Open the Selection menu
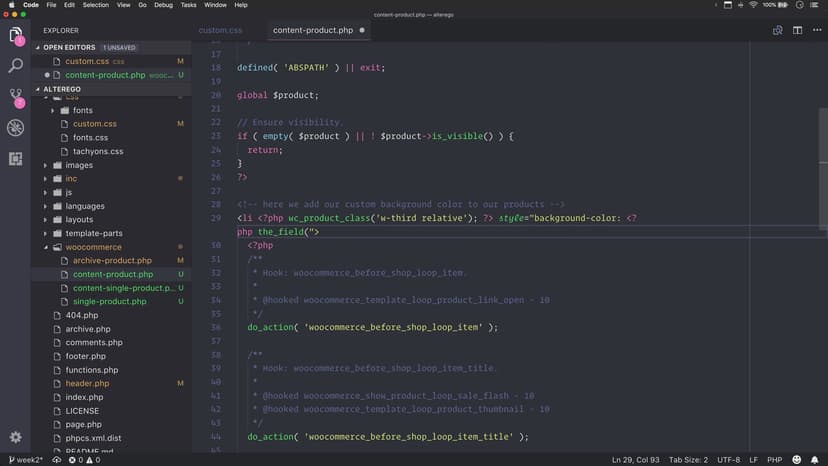The width and height of the screenshot is (828, 466). [96, 5]
